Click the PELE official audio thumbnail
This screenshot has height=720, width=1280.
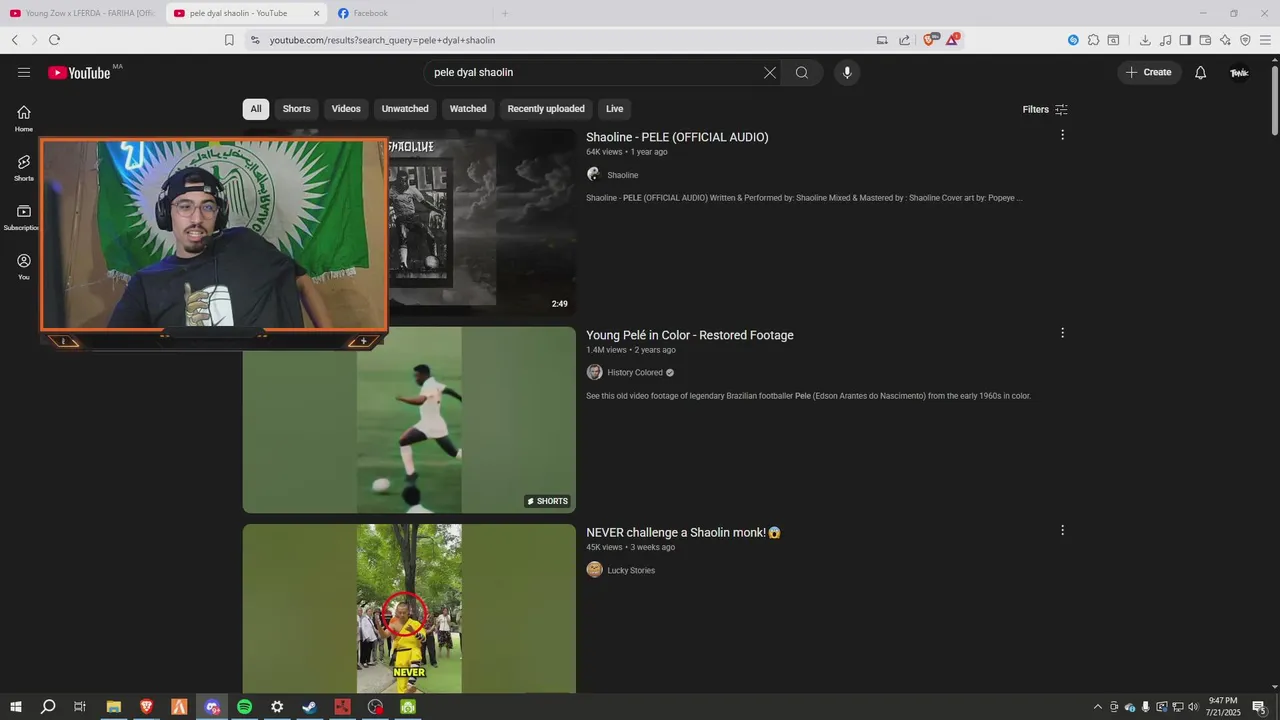(x=482, y=222)
